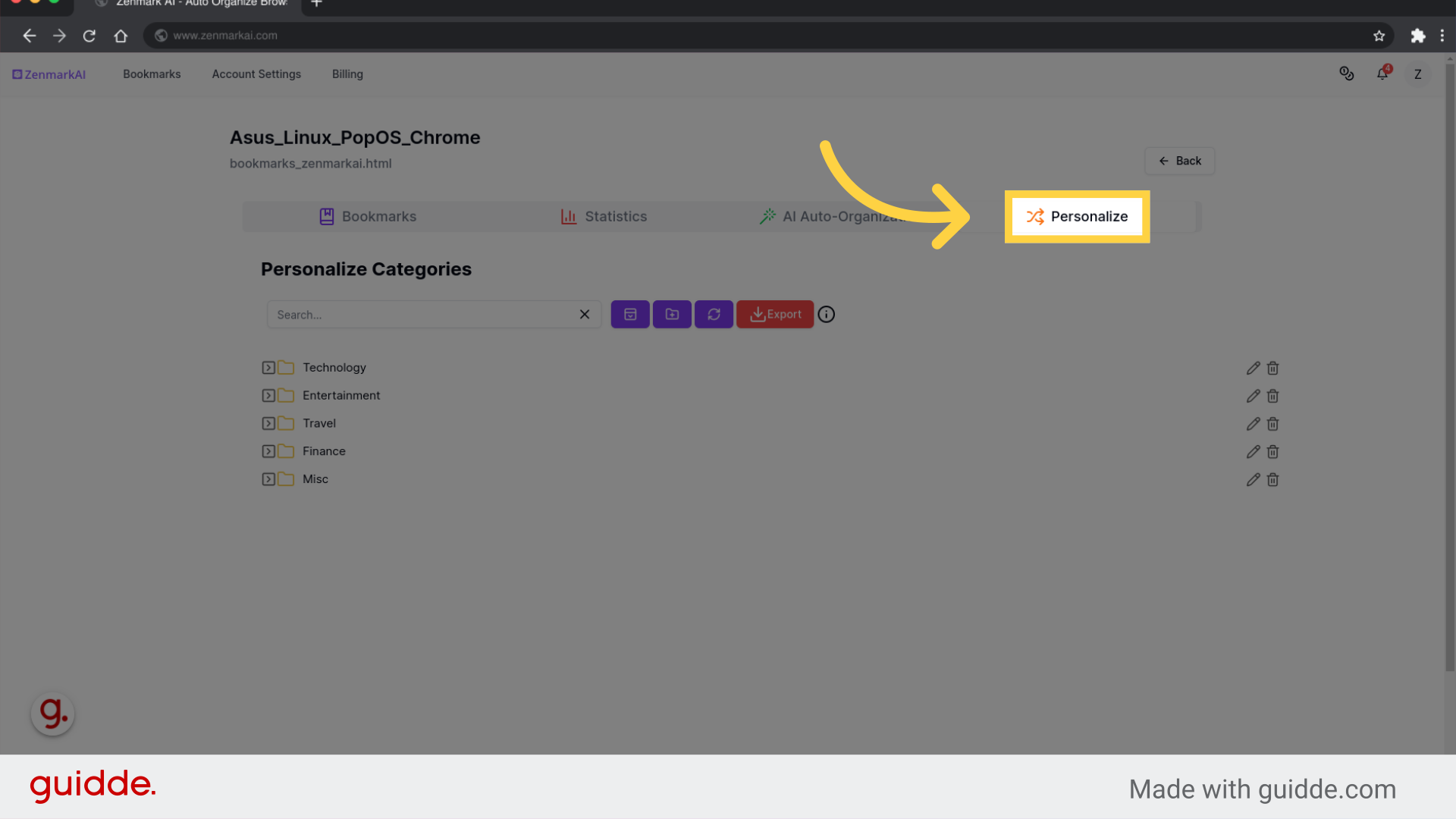Delete the Travel category with trash icon
The width and height of the screenshot is (1456, 819).
pyautogui.click(x=1272, y=424)
